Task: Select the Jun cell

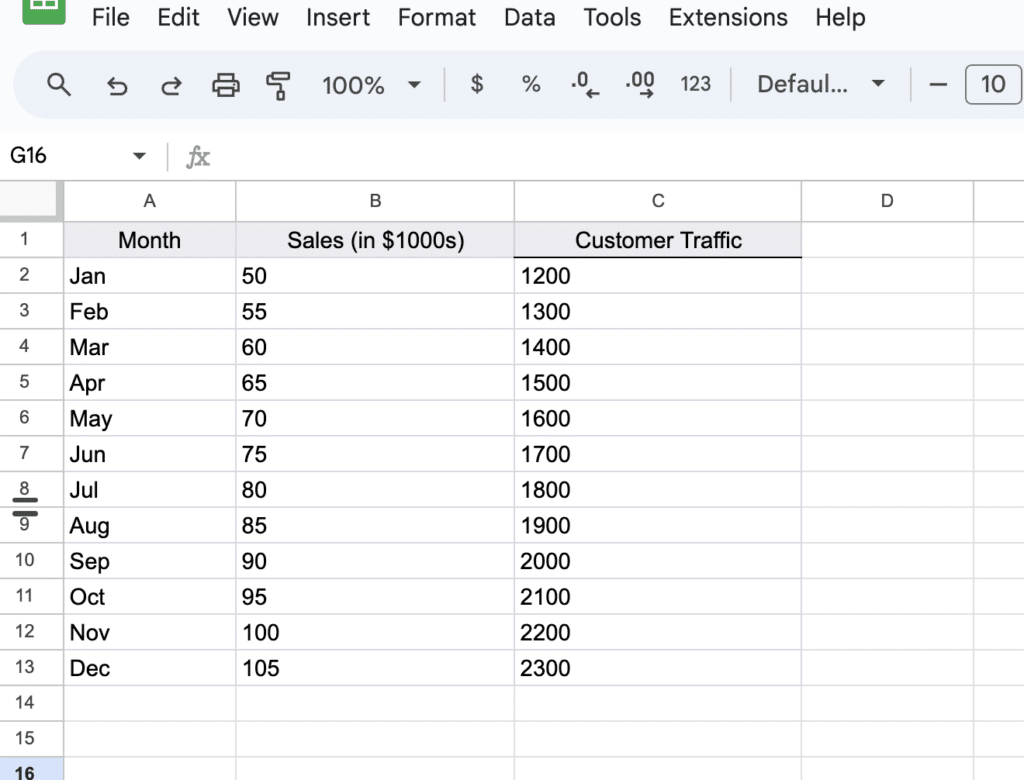Action: click(x=150, y=454)
